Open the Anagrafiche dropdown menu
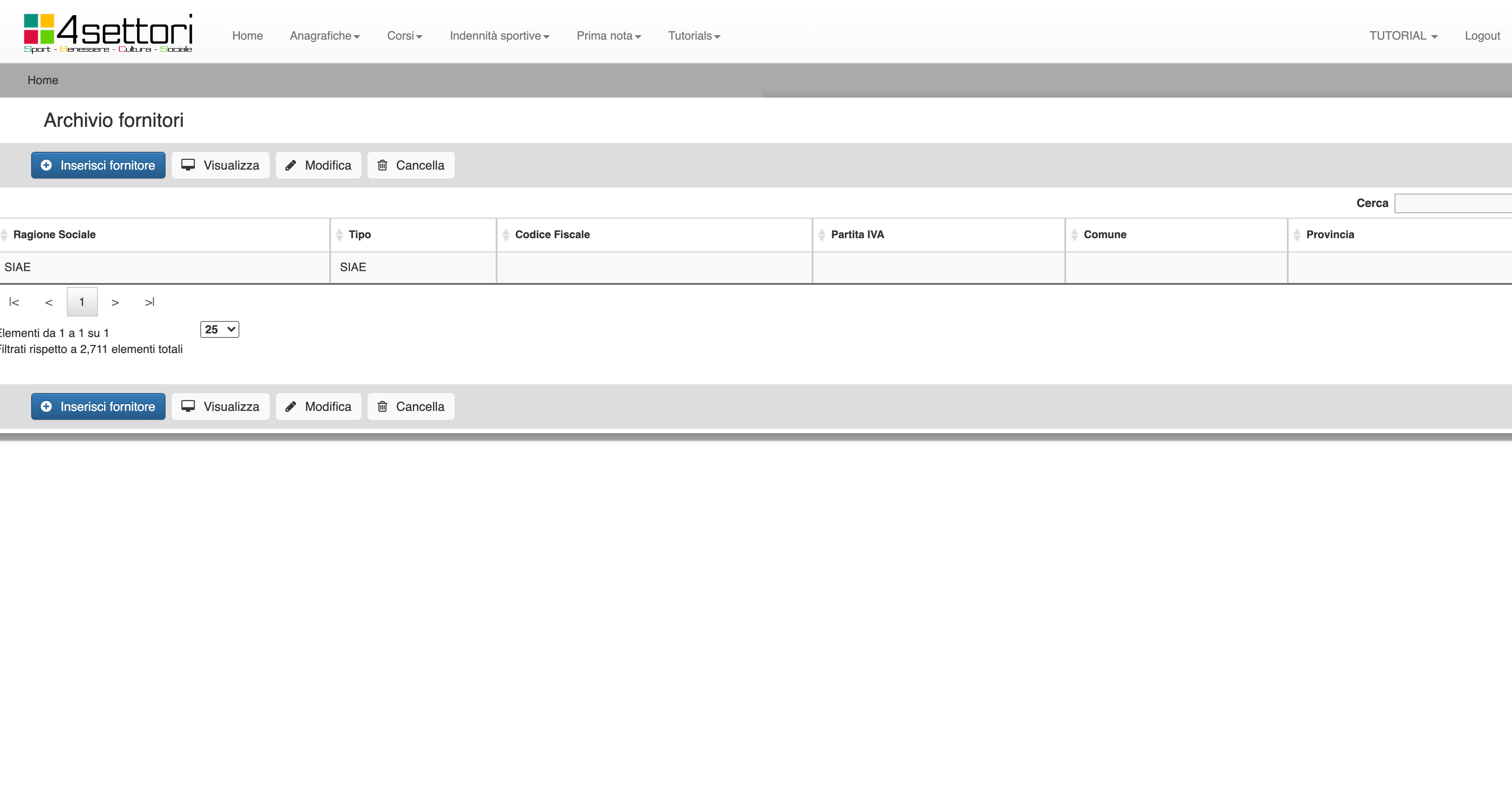The width and height of the screenshot is (1512, 812). point(324,36)
